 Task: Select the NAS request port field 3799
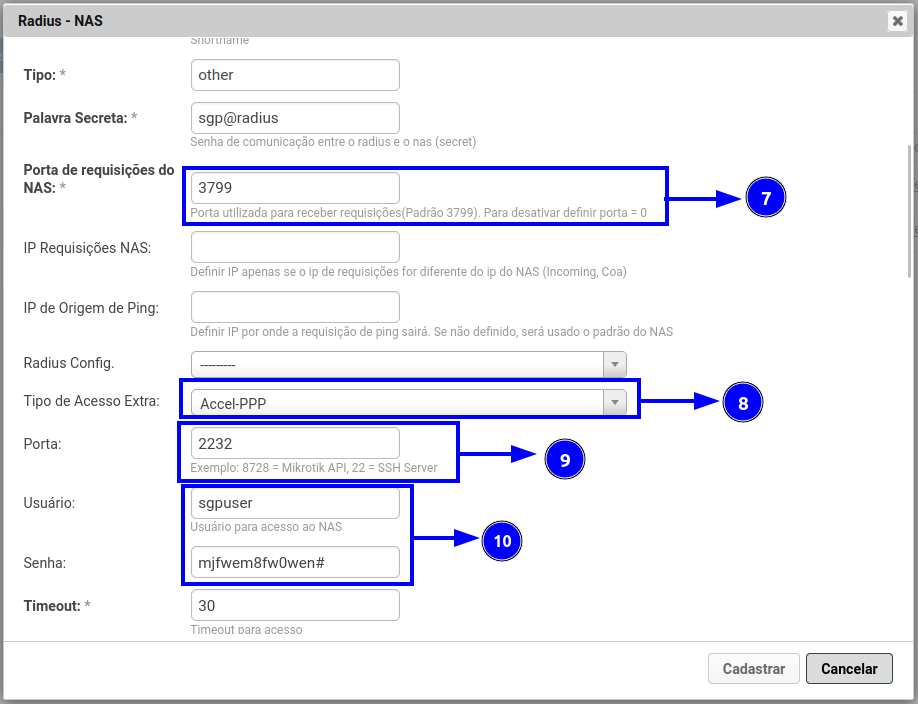[x=295, y=188]
